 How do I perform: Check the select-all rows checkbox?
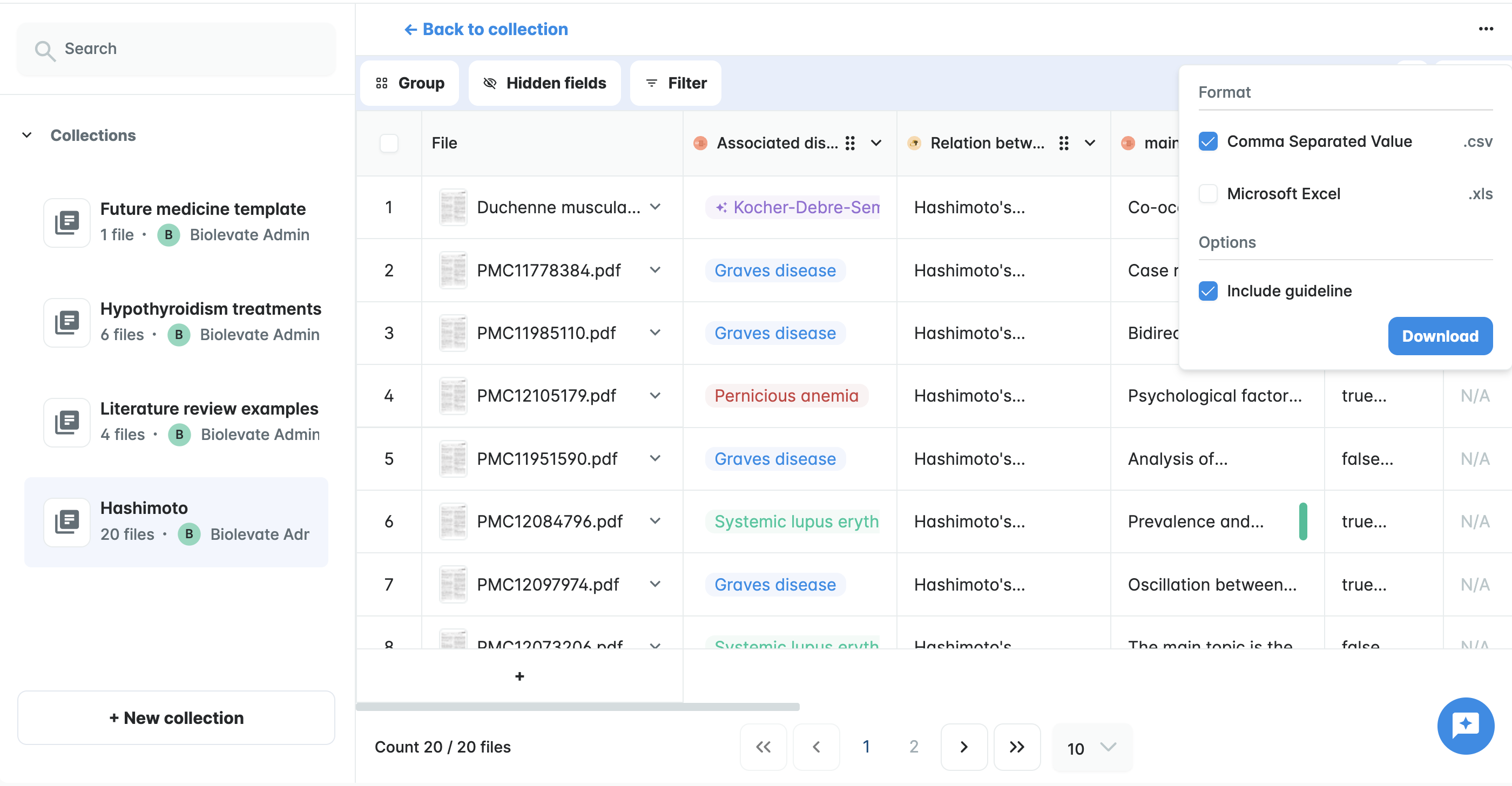389,143
